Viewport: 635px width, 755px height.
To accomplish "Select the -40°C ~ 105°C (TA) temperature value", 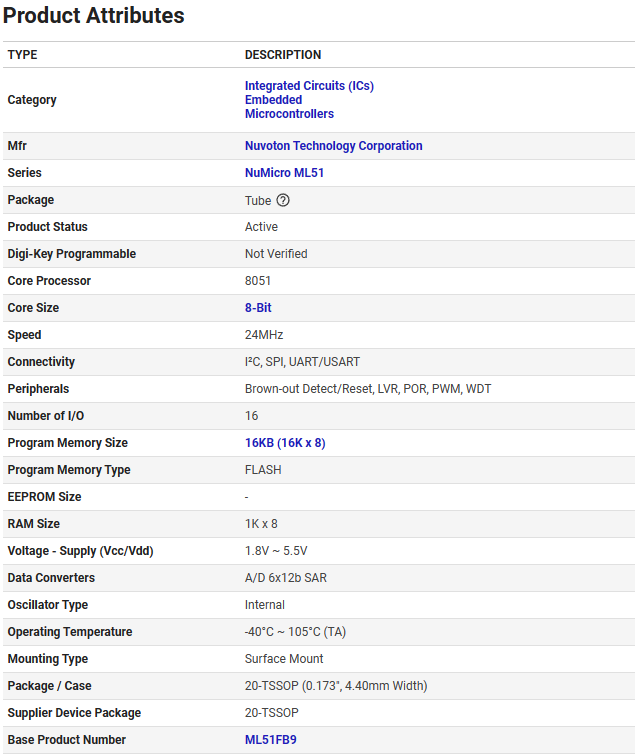I will click(295, 632).
